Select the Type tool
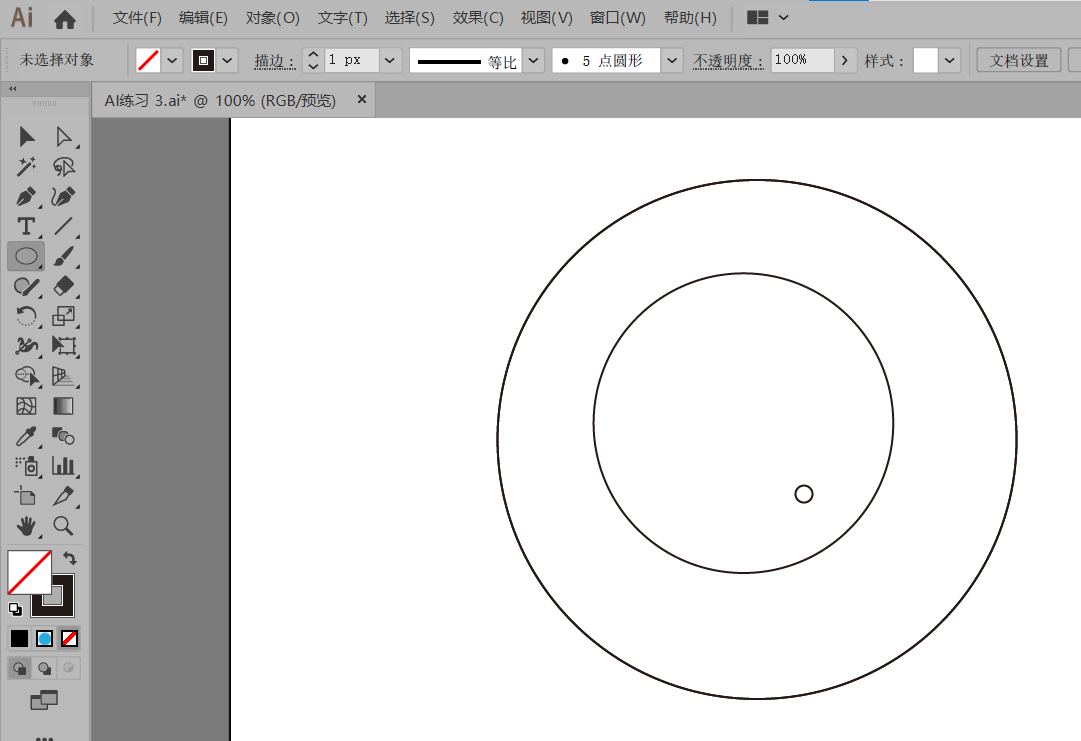Image resolution: width=1081 pixels, height=741 pixels. tap(26, 226)
